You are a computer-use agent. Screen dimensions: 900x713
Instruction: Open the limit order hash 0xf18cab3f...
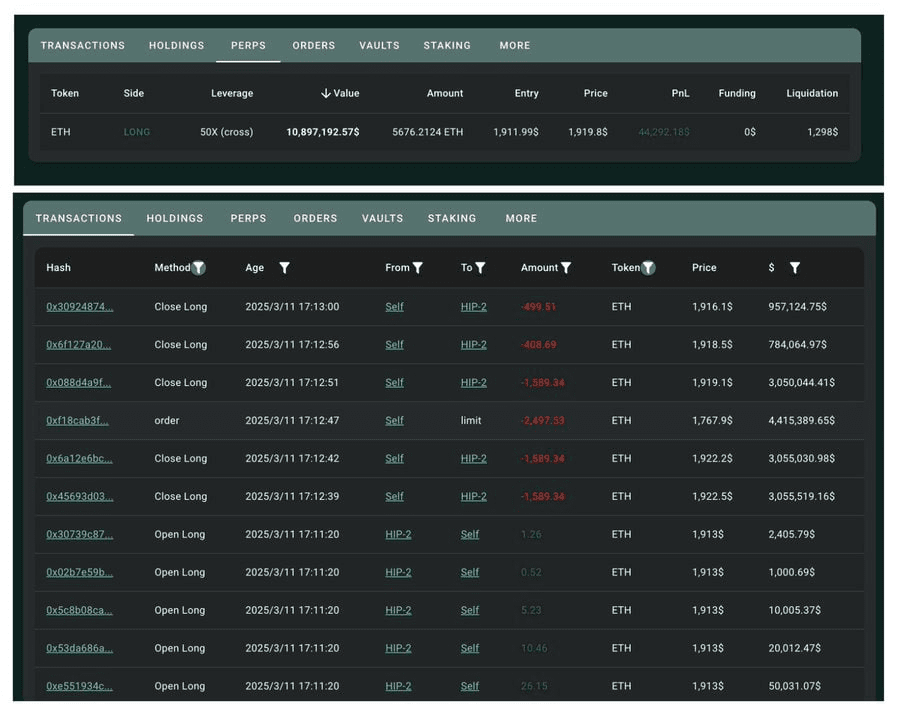77,421
